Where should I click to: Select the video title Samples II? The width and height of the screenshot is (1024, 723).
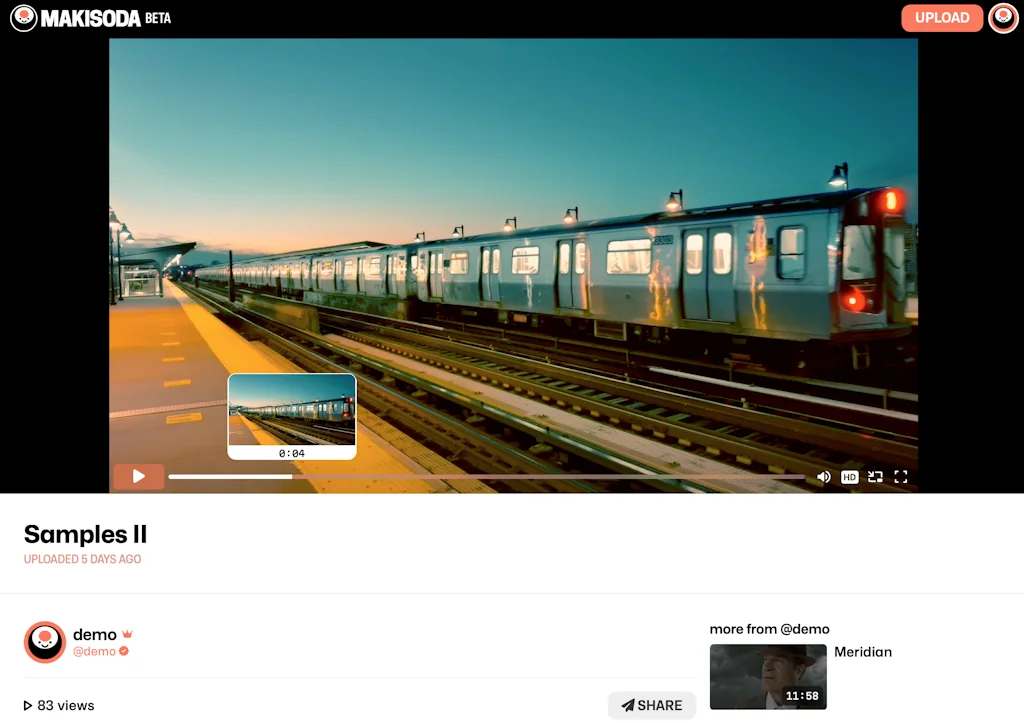[x=85, y=535]
